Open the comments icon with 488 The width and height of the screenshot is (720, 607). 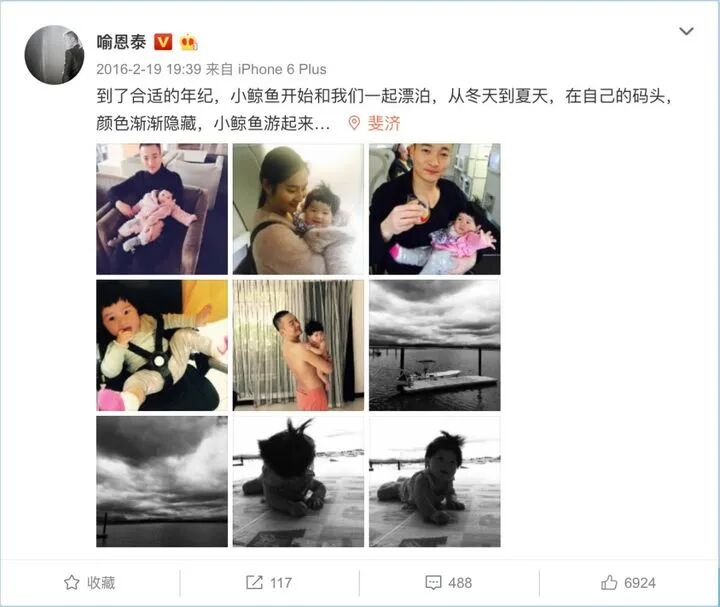[x=433, y=583]
